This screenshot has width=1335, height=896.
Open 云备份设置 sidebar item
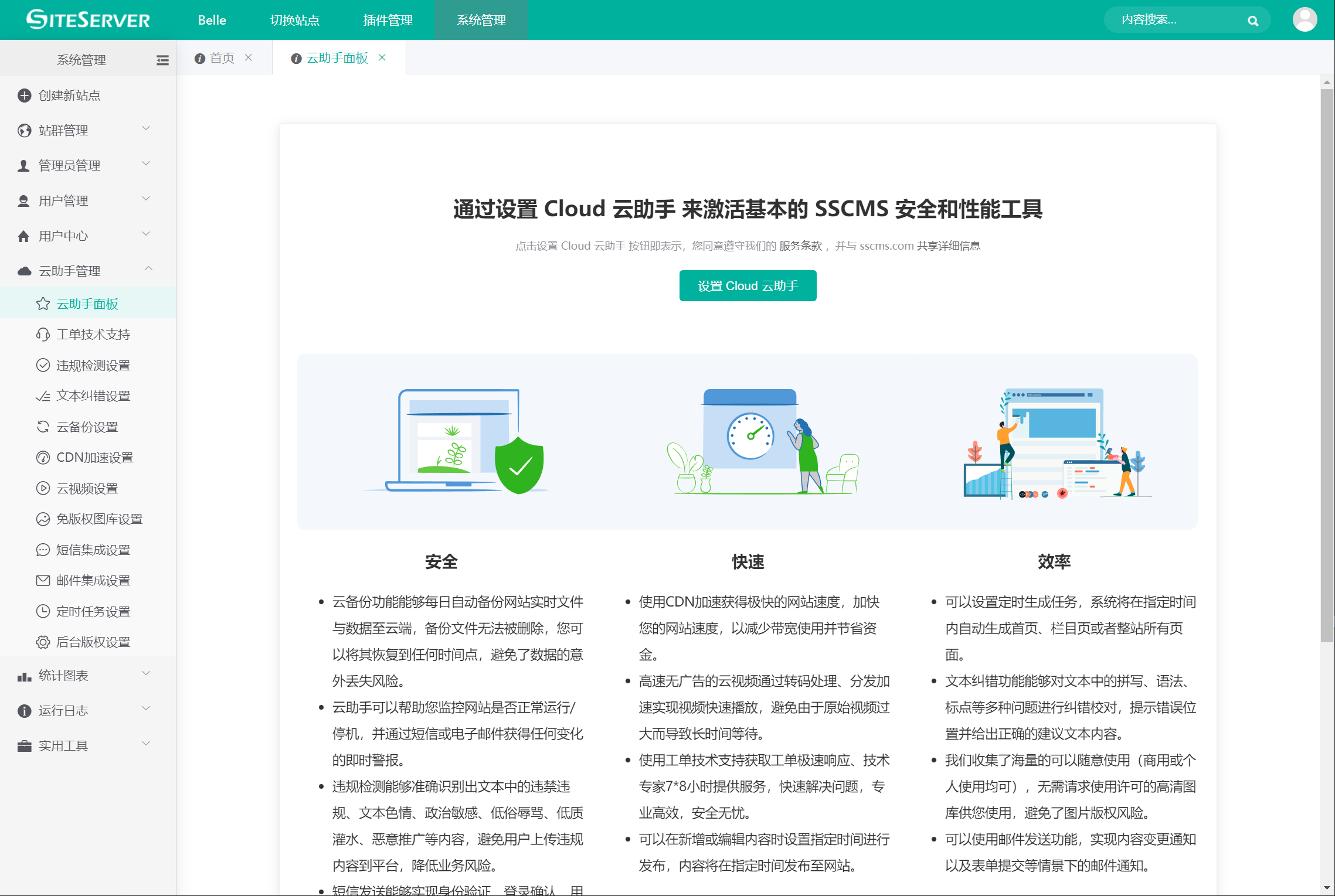click(x=87, y=427)
